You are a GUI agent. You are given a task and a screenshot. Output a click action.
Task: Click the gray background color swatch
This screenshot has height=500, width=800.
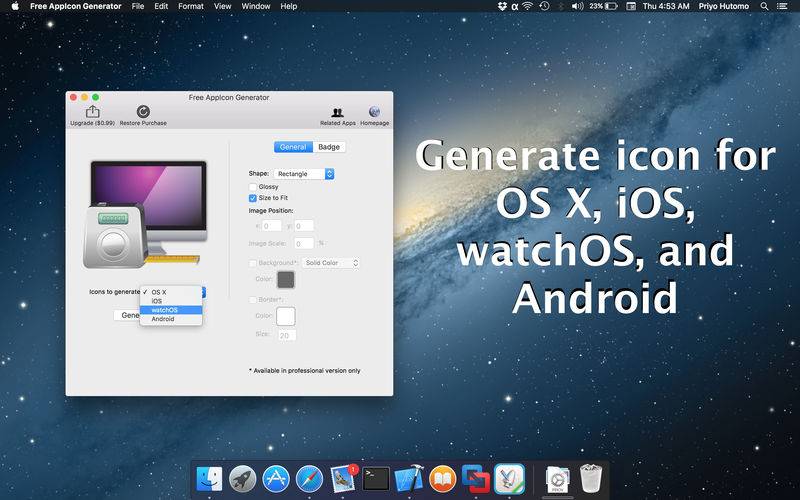point(286,280)
